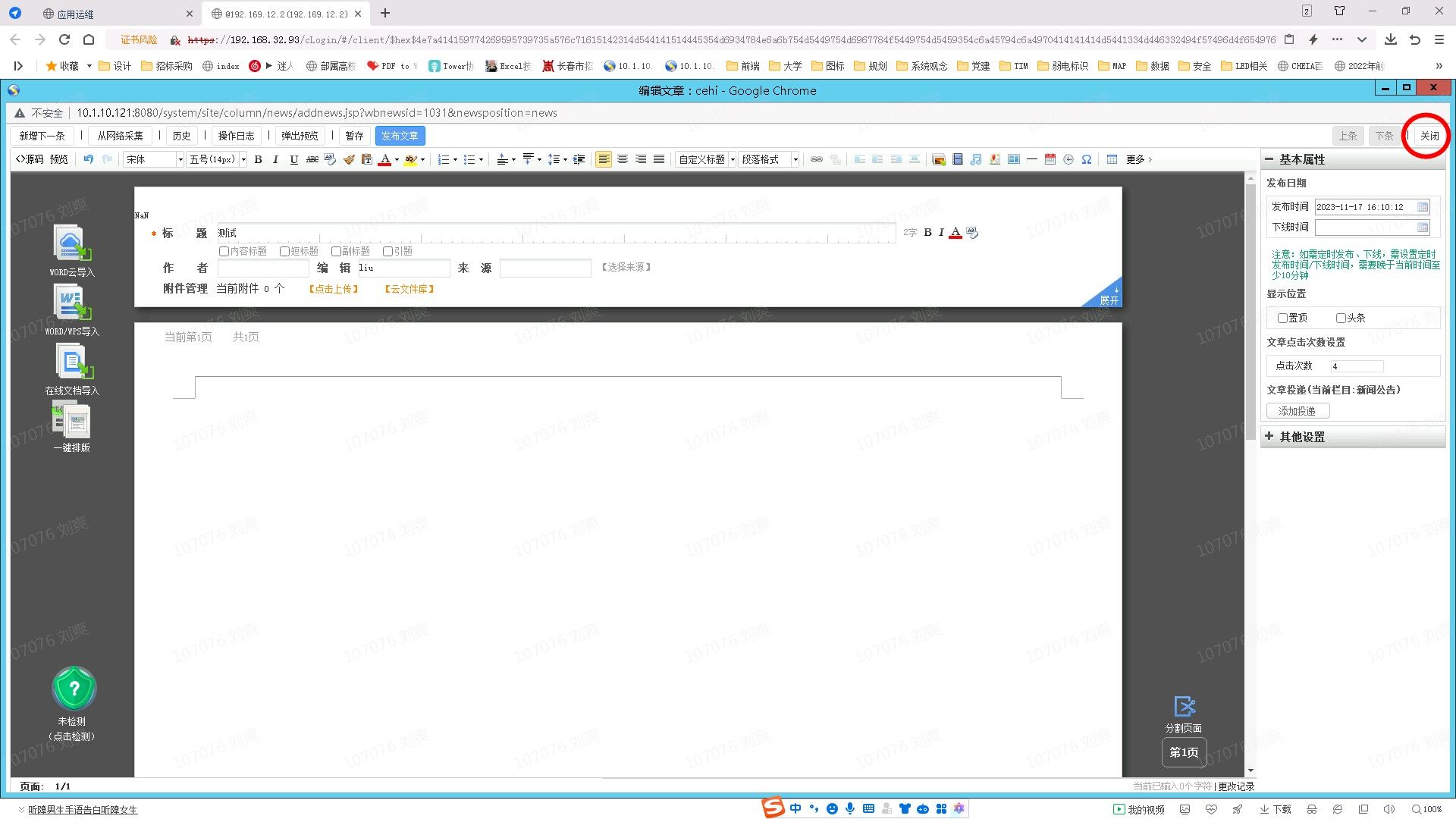Click the insert hyperlink chain icon
The width and height of the screenshot is (1456, 819).
tap(817, 159)
